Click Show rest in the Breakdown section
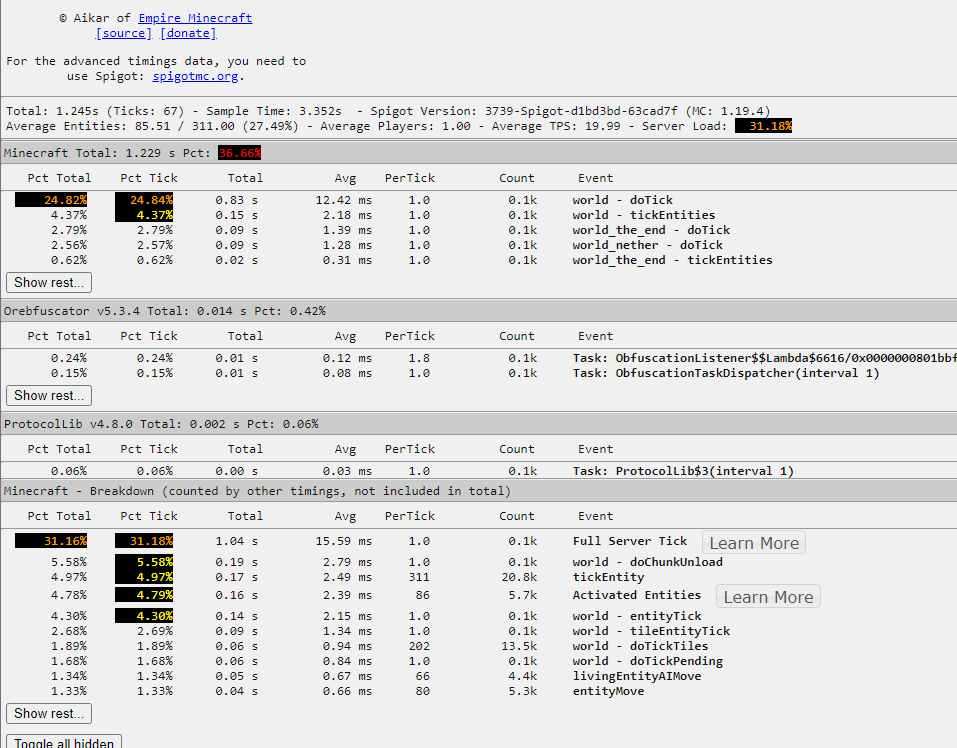The height and width of the screenshot is (748, 957). (x=48, y=713)
